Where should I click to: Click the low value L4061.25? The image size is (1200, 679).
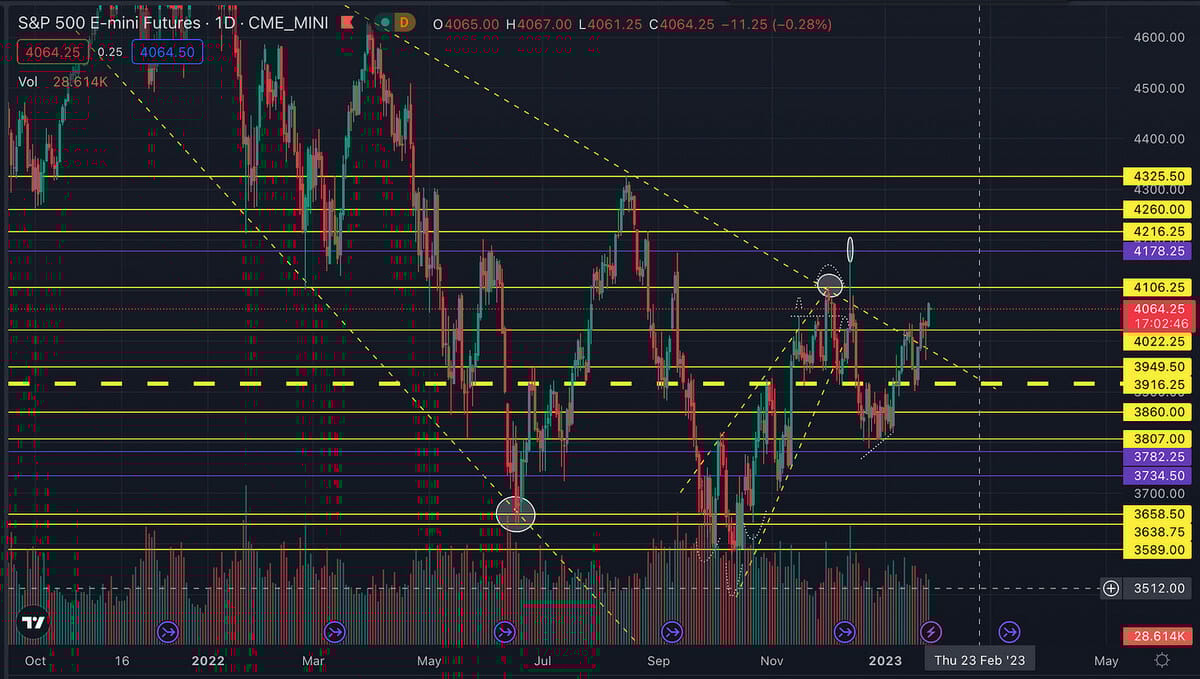[x=611, y=23]
